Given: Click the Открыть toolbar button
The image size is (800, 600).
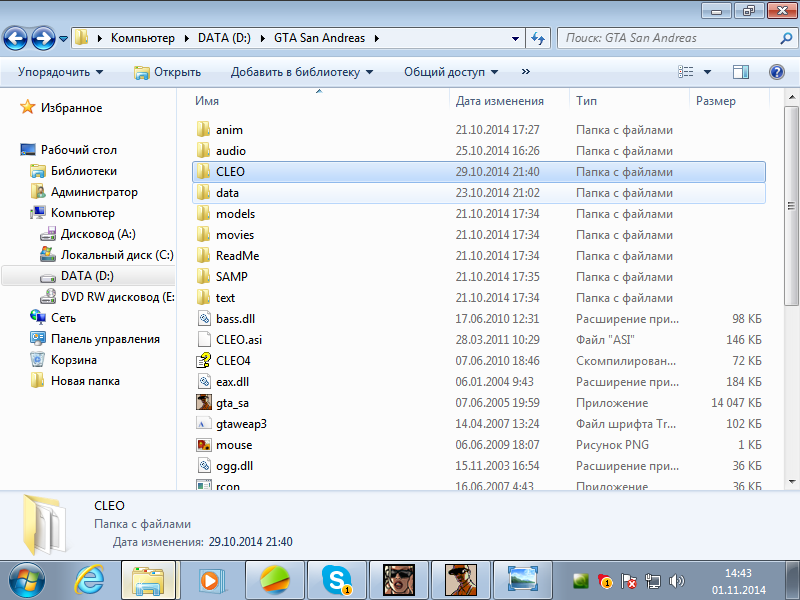Looking at the screenshot, I should click(167, 72).
